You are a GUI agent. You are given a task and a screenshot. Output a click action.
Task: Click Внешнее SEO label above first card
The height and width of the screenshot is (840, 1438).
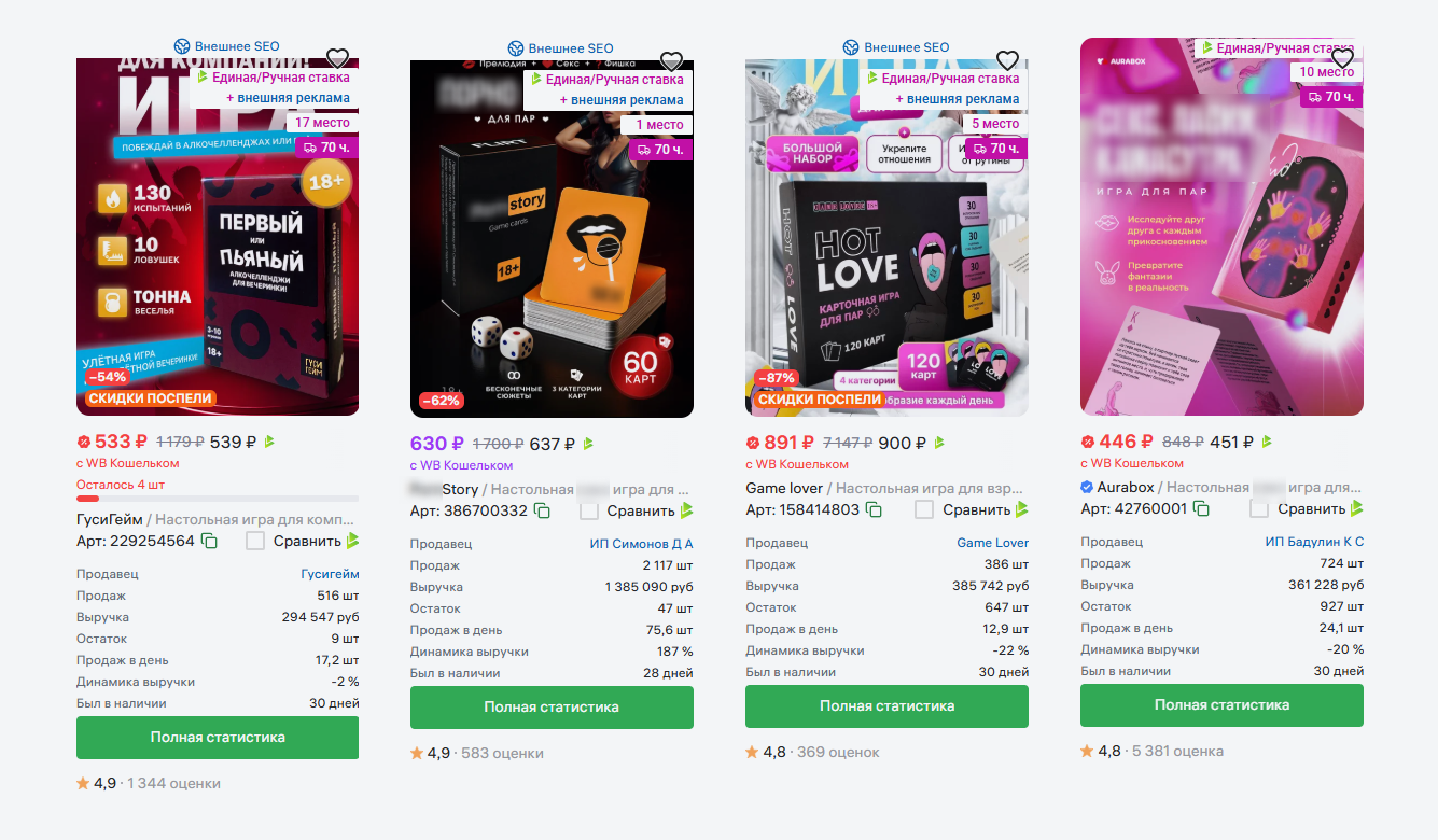(x=237, y=46)
